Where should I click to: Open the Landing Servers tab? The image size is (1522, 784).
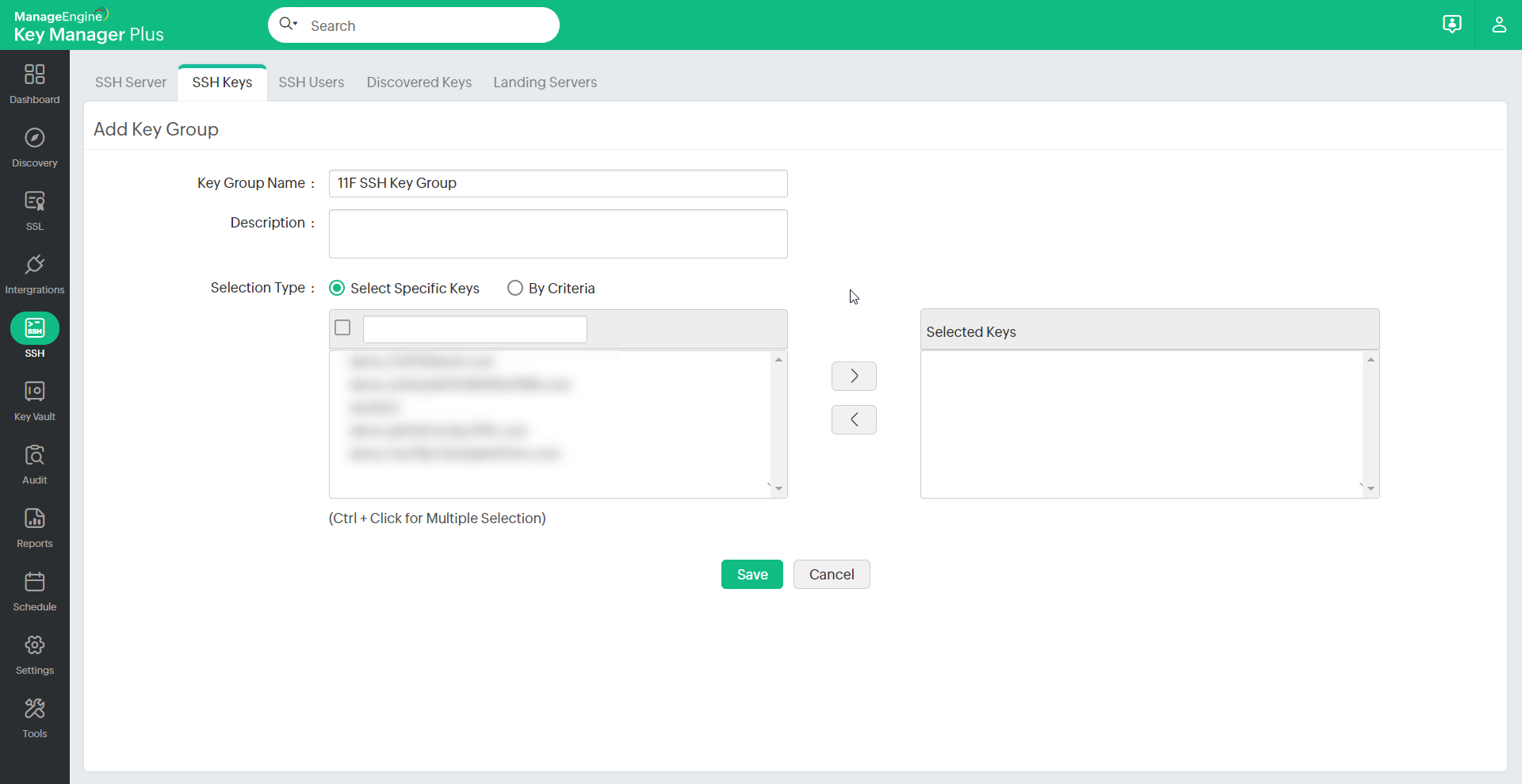(x=545, y=82)
